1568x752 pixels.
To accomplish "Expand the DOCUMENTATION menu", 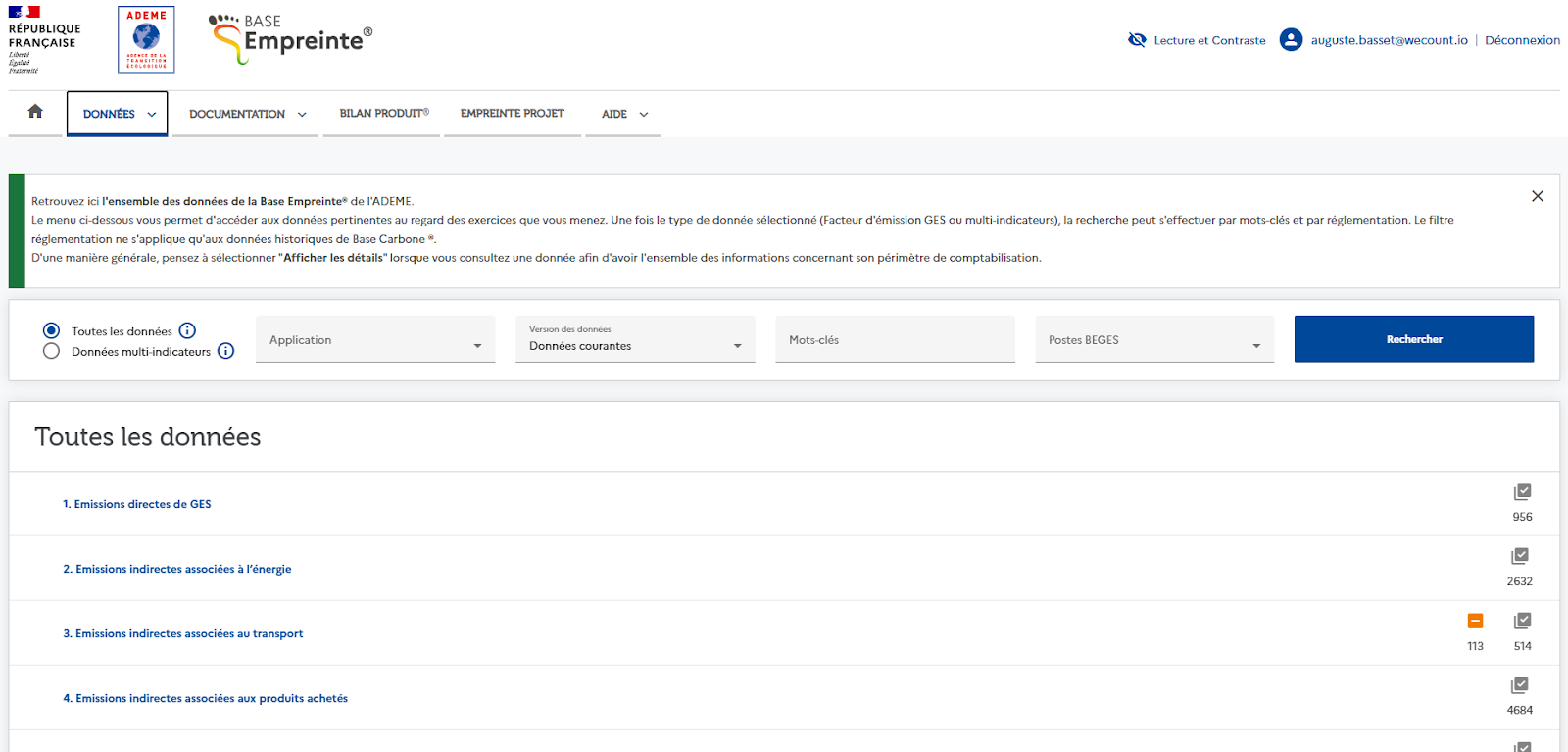I will (x=246, y=114).
